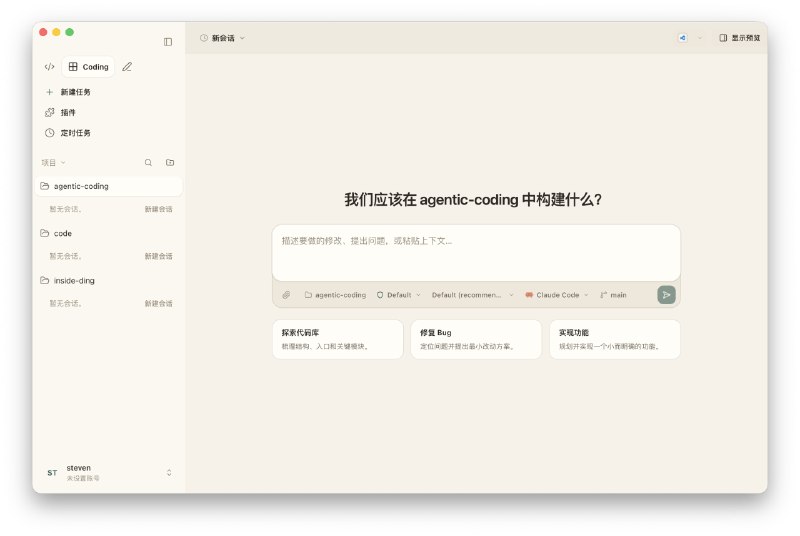Click the git branch icon beside main
The height and width of the screenshot is (536, 800).
[x=604, y=295]
